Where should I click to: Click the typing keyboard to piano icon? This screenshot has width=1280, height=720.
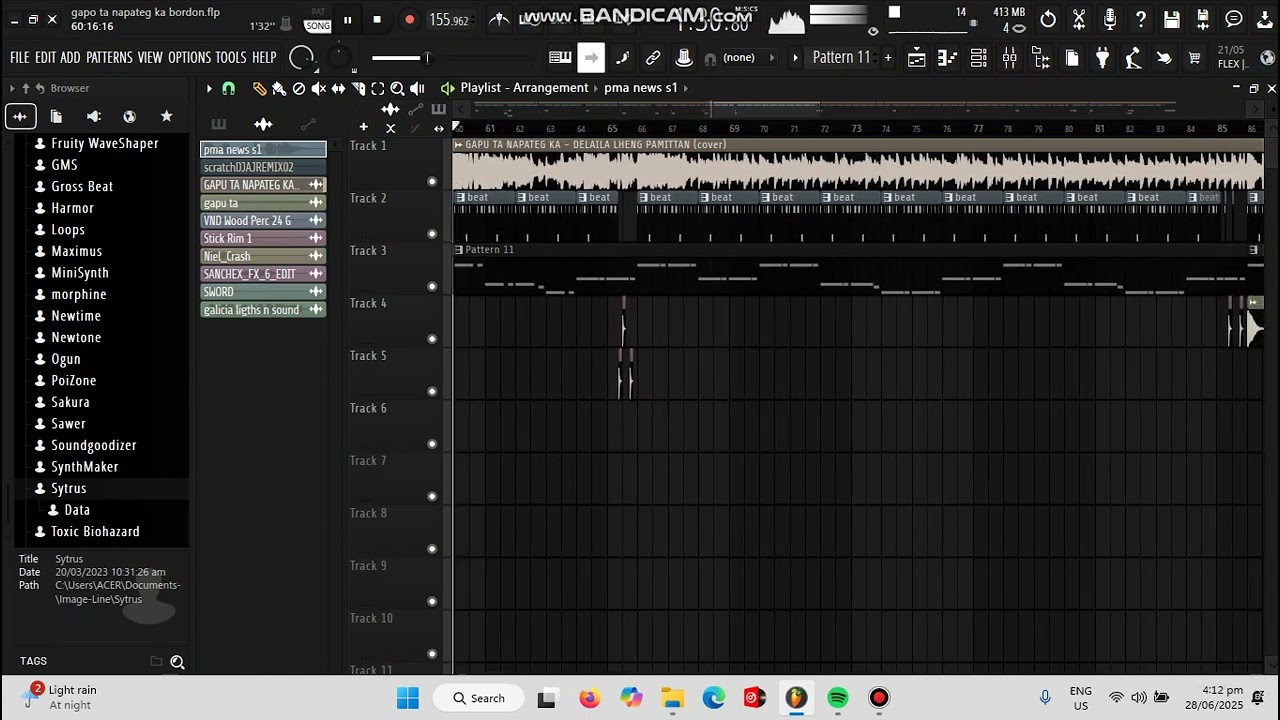click(x=560, y=58)
